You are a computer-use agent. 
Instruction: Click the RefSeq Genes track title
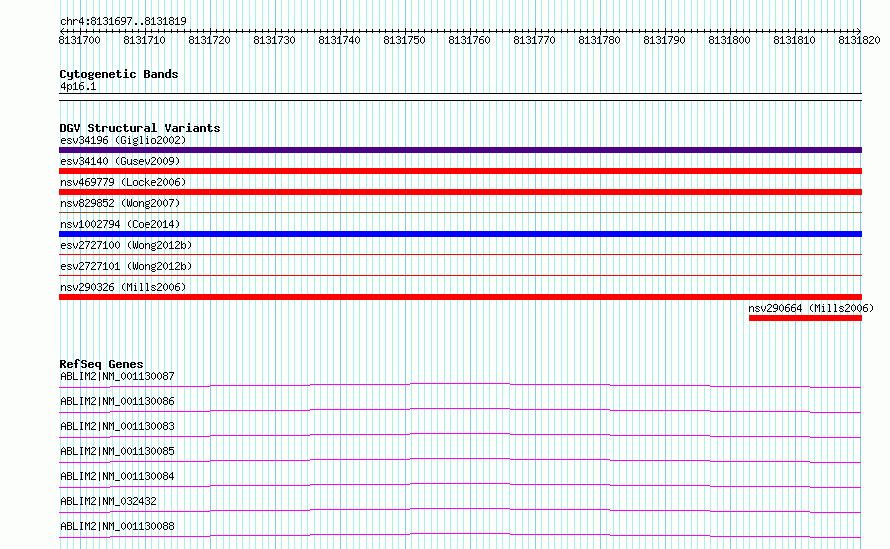[x=101, y=364]
